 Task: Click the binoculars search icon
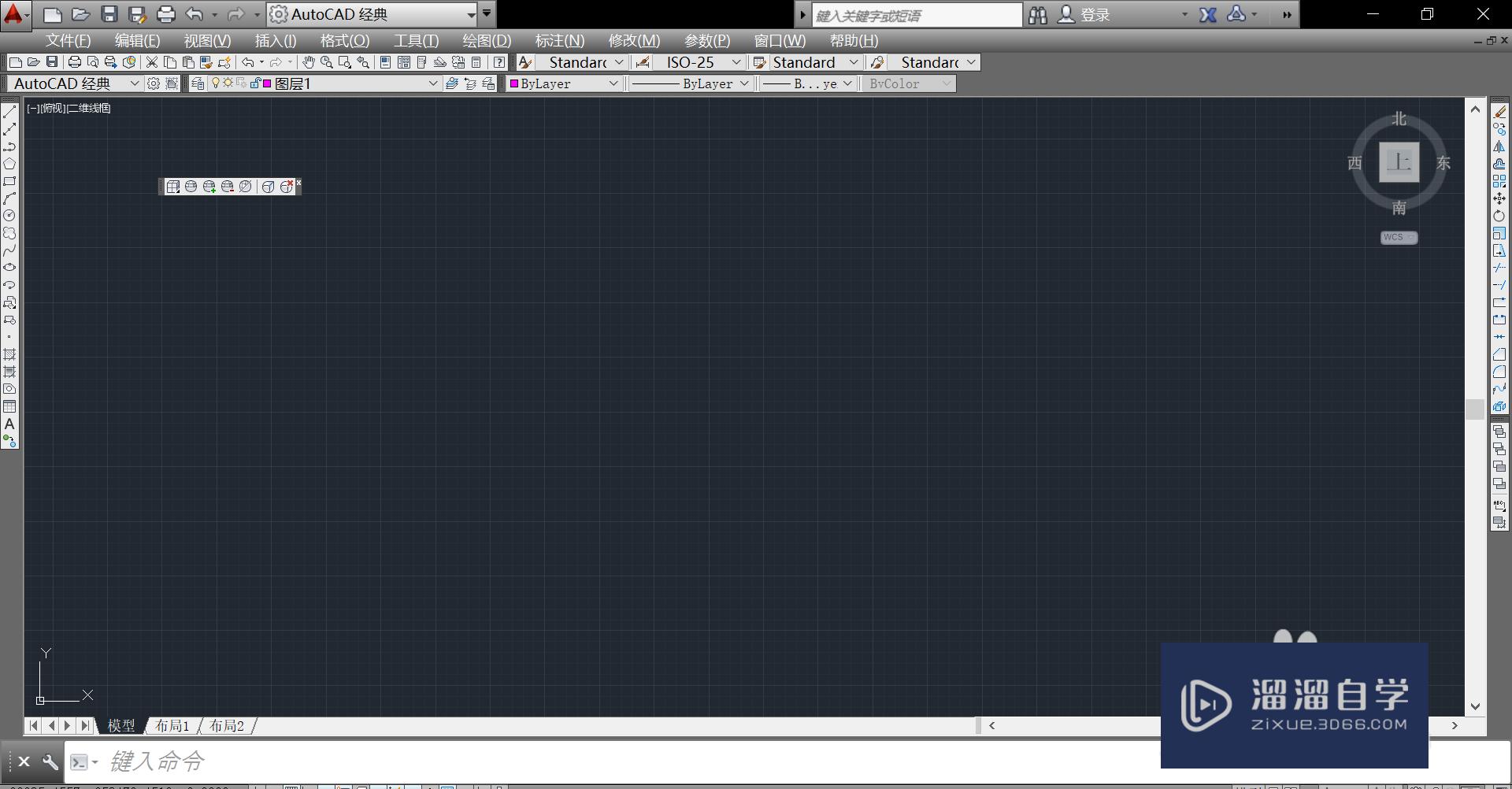pos(1037,15)
